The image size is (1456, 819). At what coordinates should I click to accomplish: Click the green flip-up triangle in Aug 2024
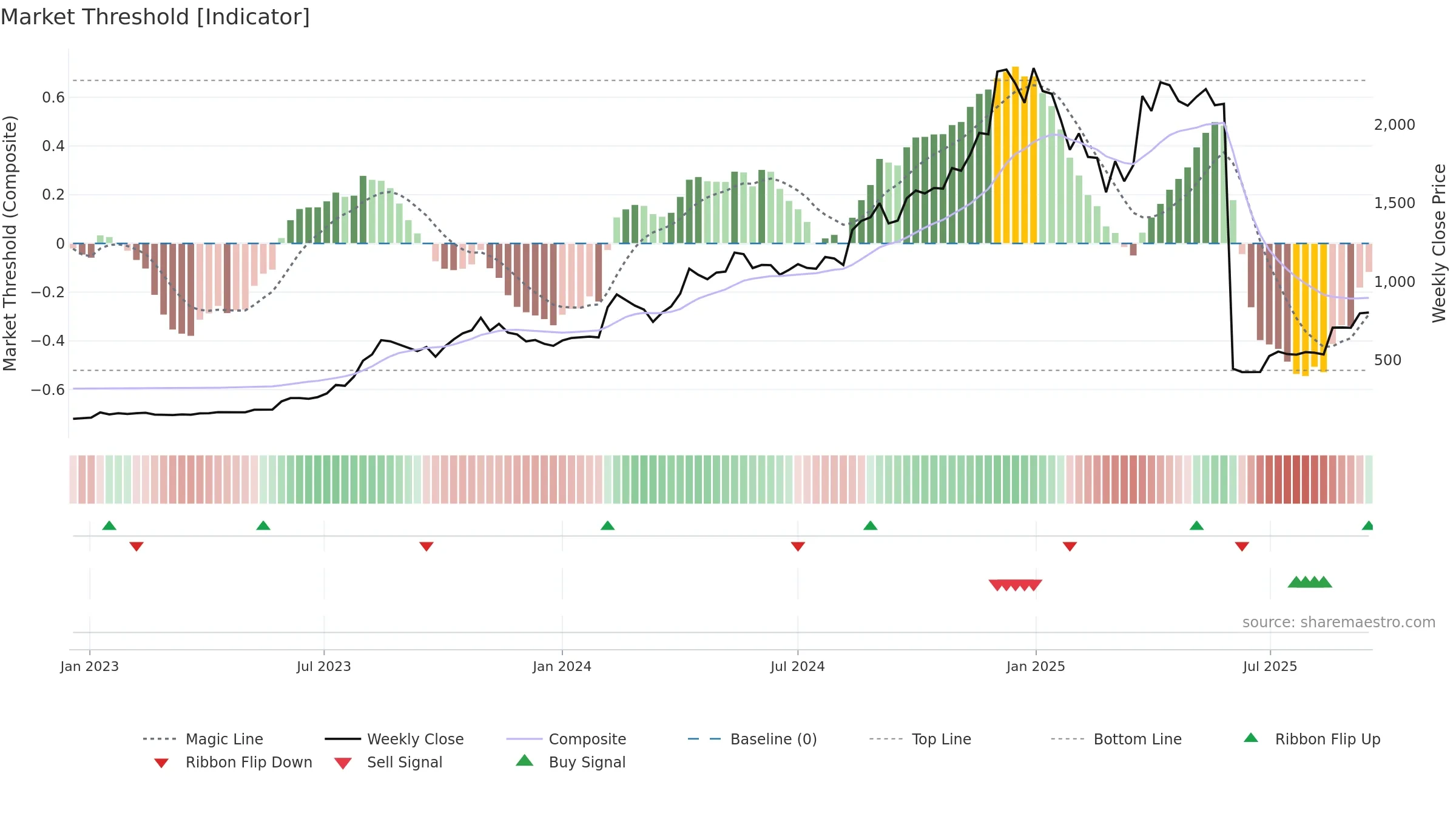click(871, 525)
